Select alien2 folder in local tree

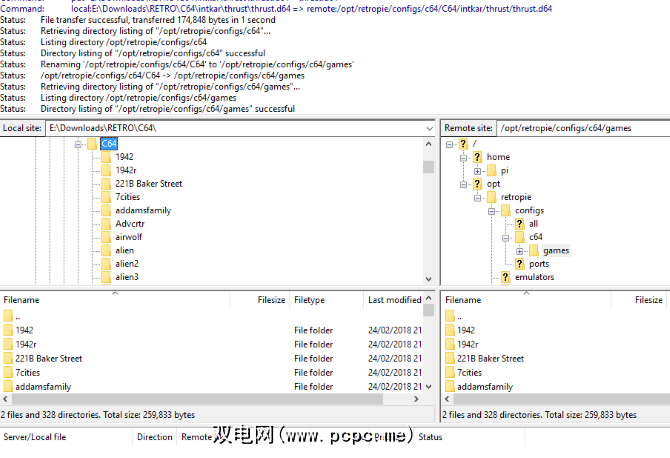(127, 264)
